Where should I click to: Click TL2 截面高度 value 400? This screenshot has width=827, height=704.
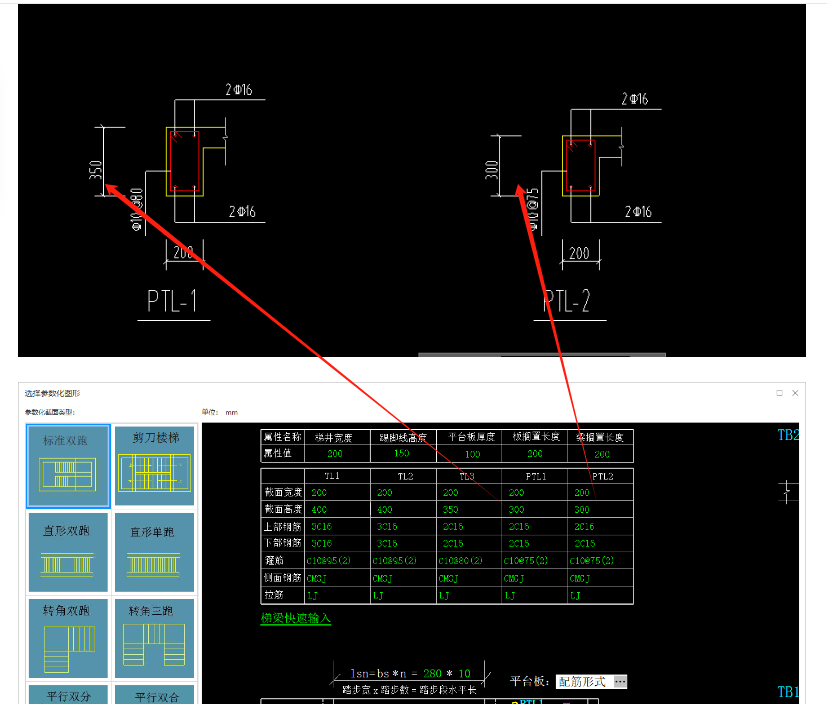click(384, 509)
